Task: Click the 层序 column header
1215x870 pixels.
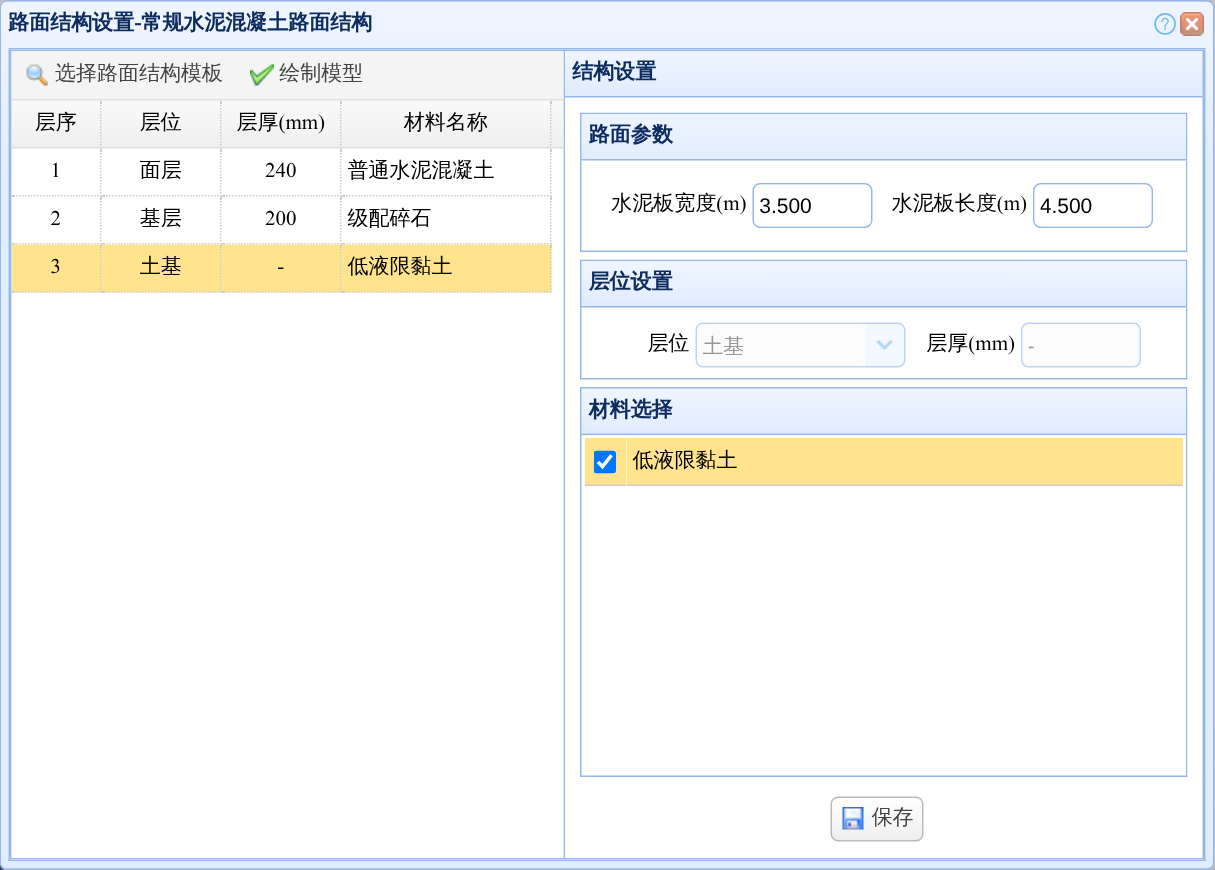Action: coord(56,123)
